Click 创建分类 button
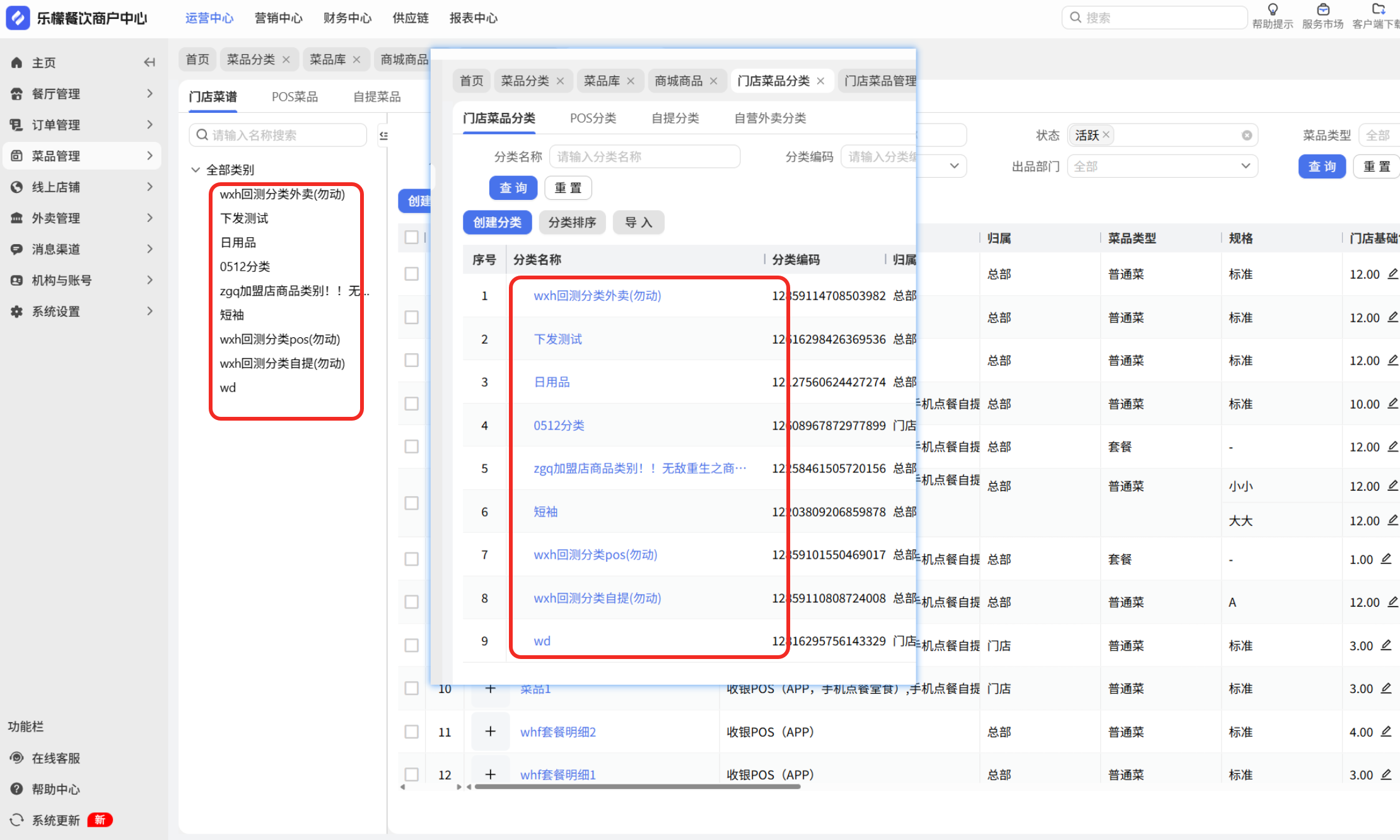Viewport: 1400px width, 840px height. pyautogui.click(x=497, y=222)
